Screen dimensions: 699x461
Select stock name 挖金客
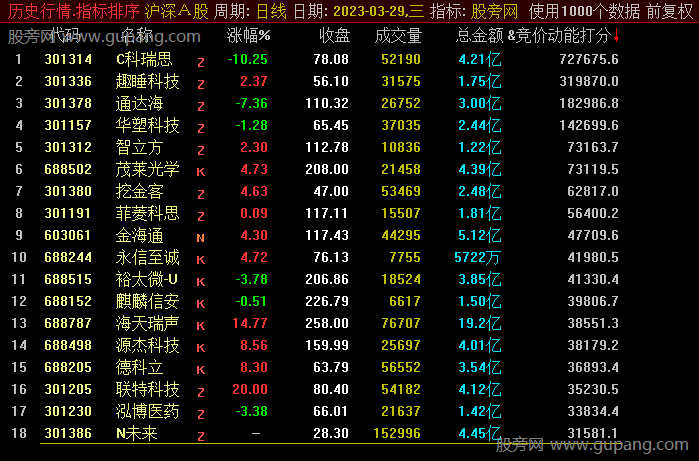point(140,191)
